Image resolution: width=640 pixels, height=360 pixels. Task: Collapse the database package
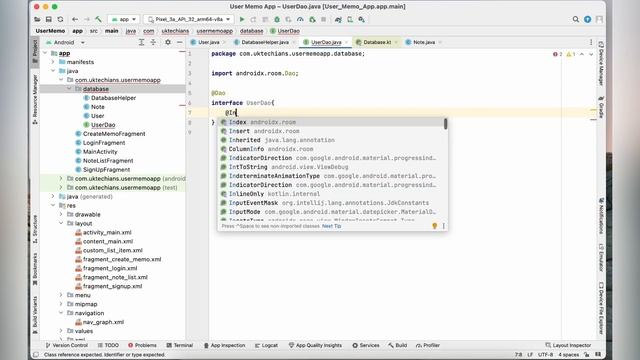(69, 89)
